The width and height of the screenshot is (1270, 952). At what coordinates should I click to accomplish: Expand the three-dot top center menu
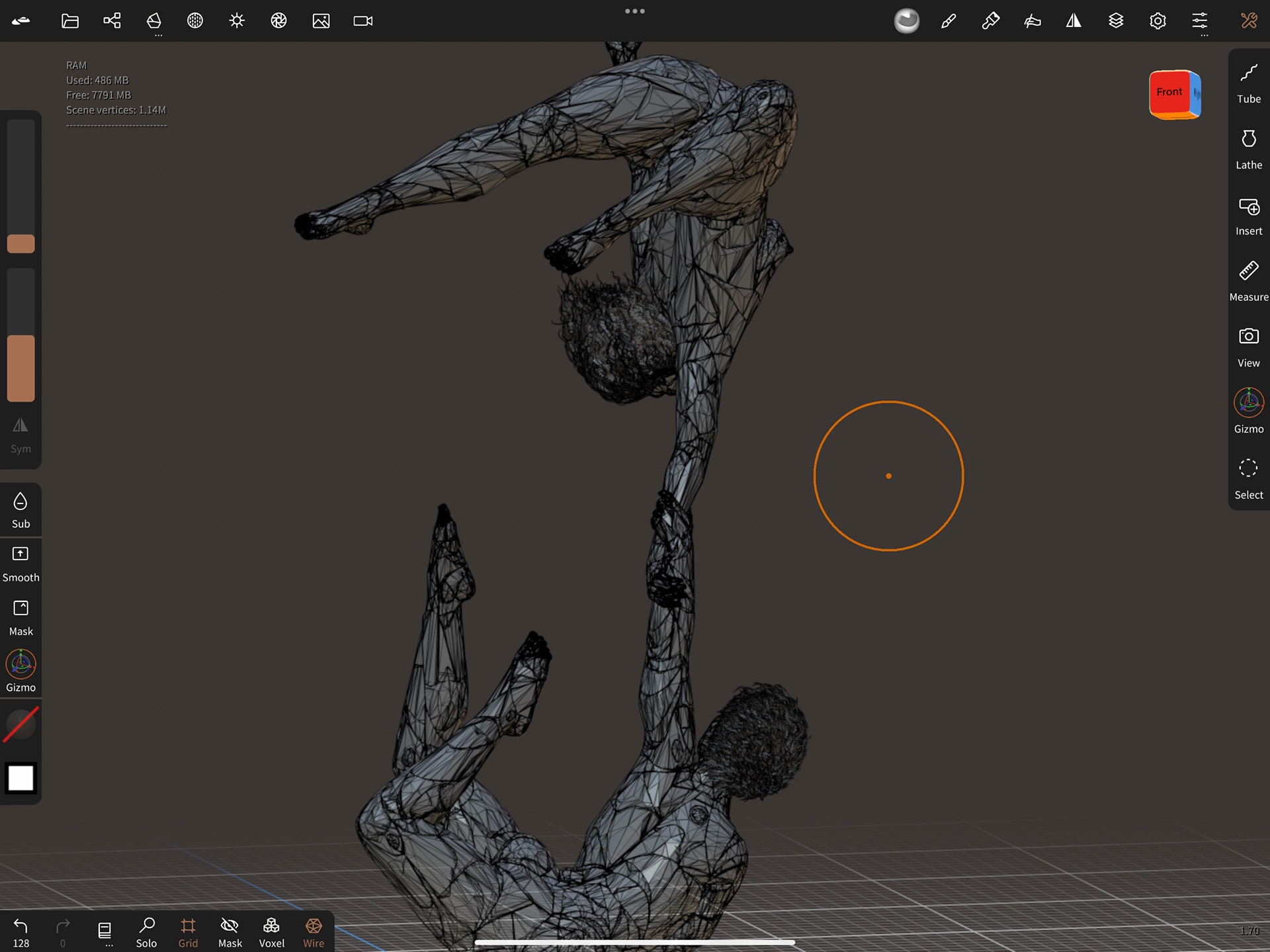click(x=634, y=11)
